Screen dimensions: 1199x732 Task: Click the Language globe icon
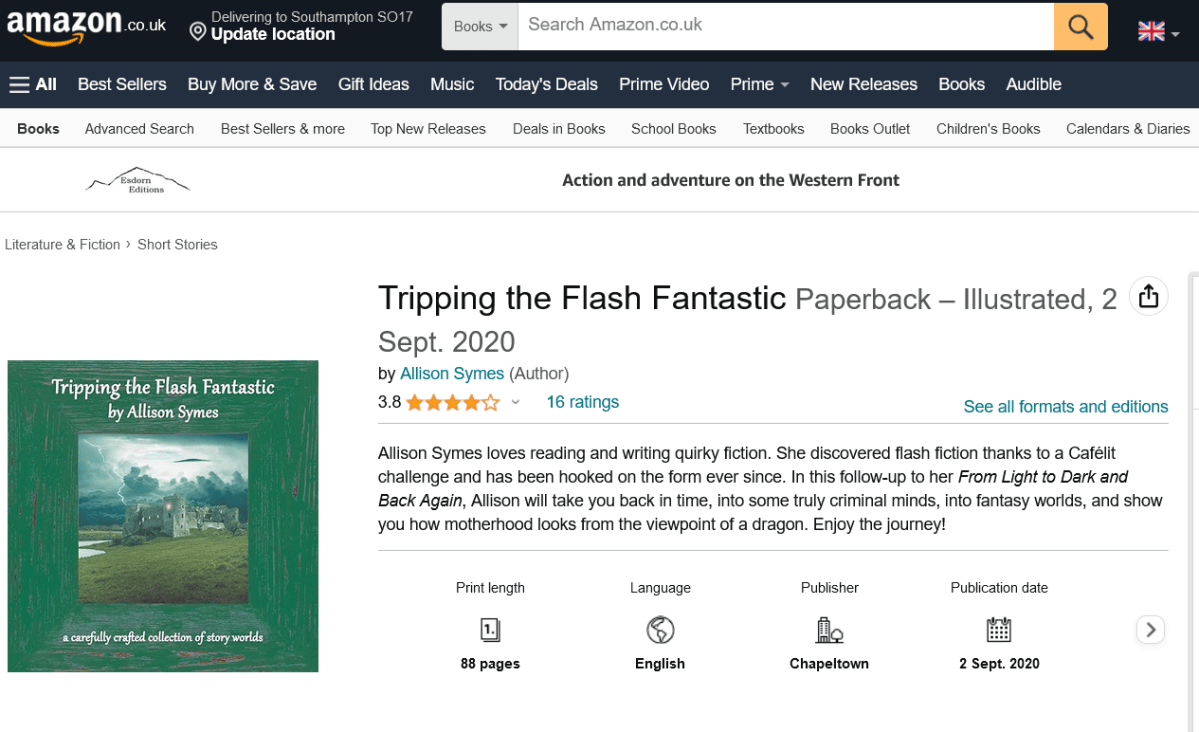coord(660,630)
